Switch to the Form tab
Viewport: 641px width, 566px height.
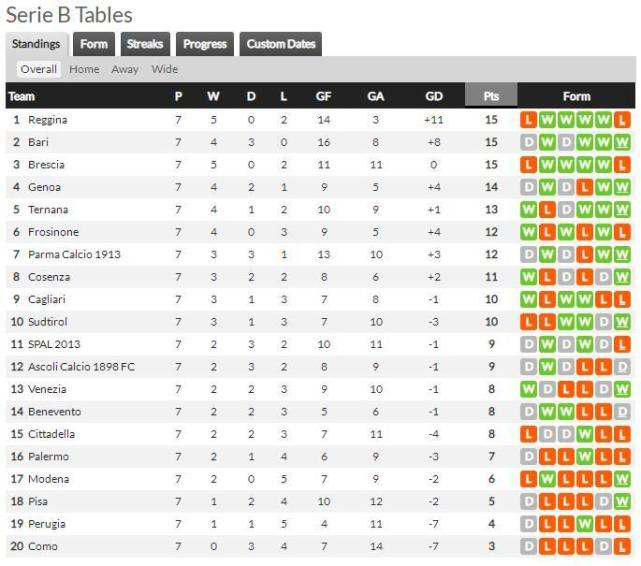pyautogui.click(x=94, y=44)
